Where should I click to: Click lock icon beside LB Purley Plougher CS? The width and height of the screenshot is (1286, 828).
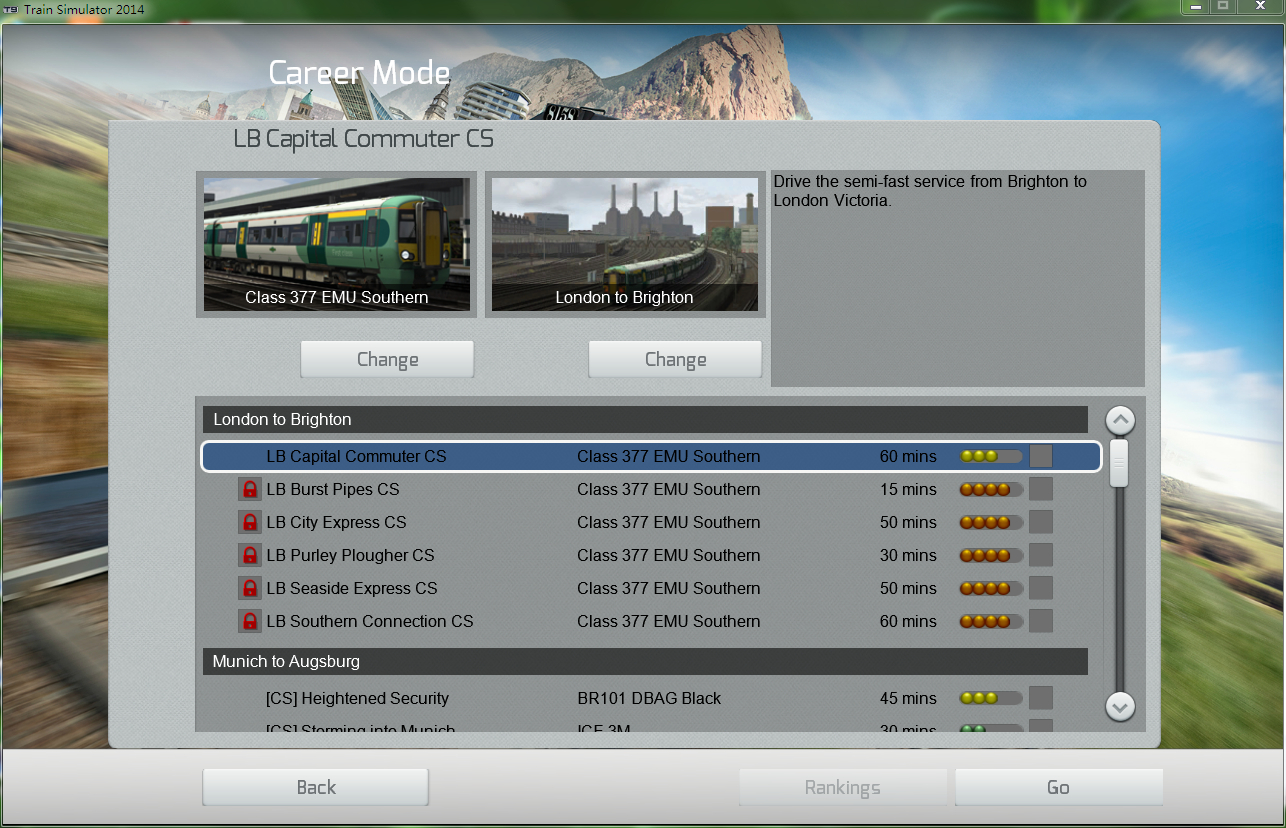pos(249,555)
